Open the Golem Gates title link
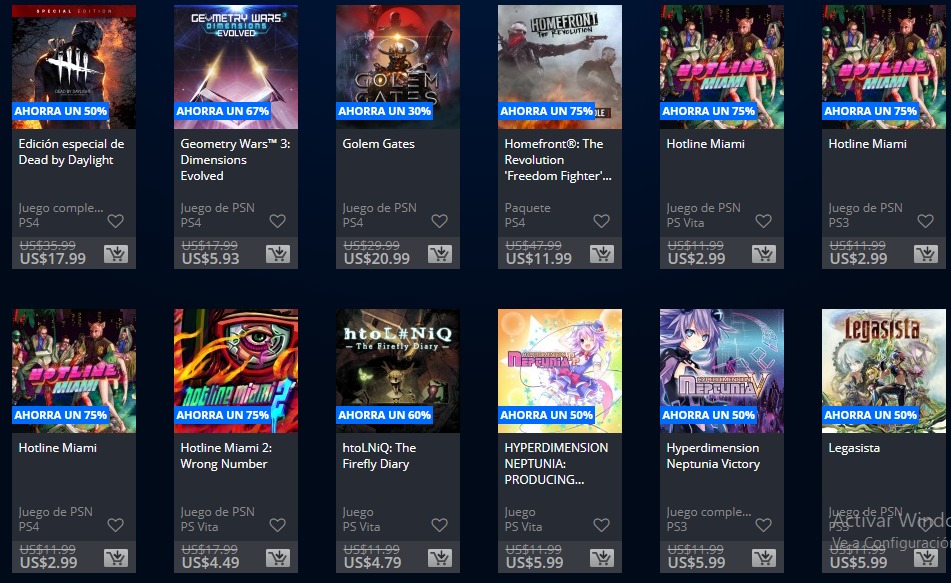The height and width of the screenshot is (583, 951). 378,144
